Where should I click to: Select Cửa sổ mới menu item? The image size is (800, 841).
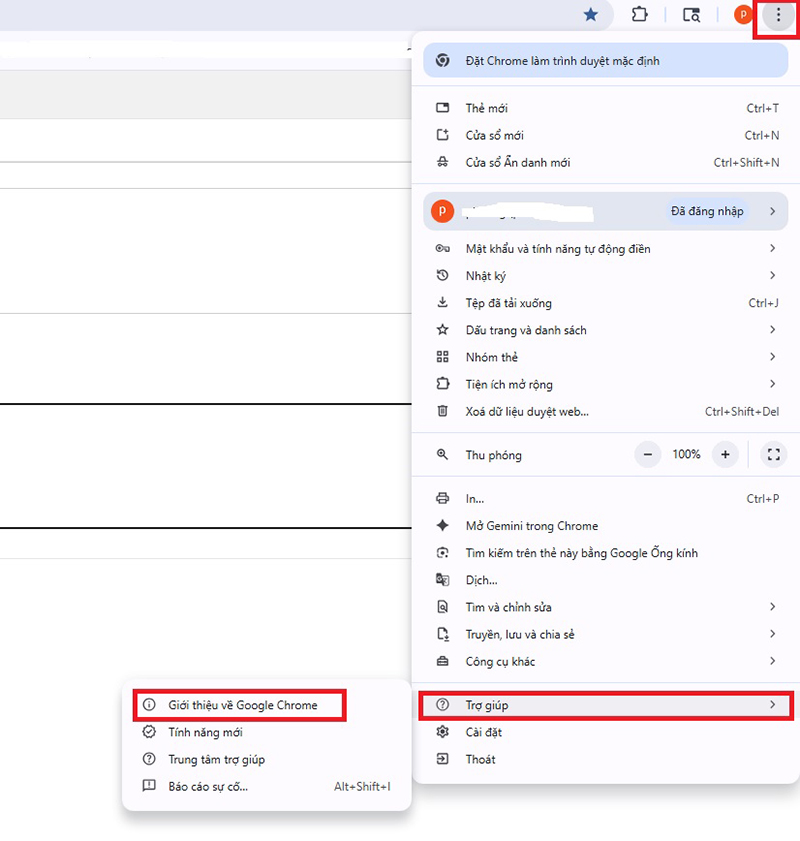click(606, 135)
